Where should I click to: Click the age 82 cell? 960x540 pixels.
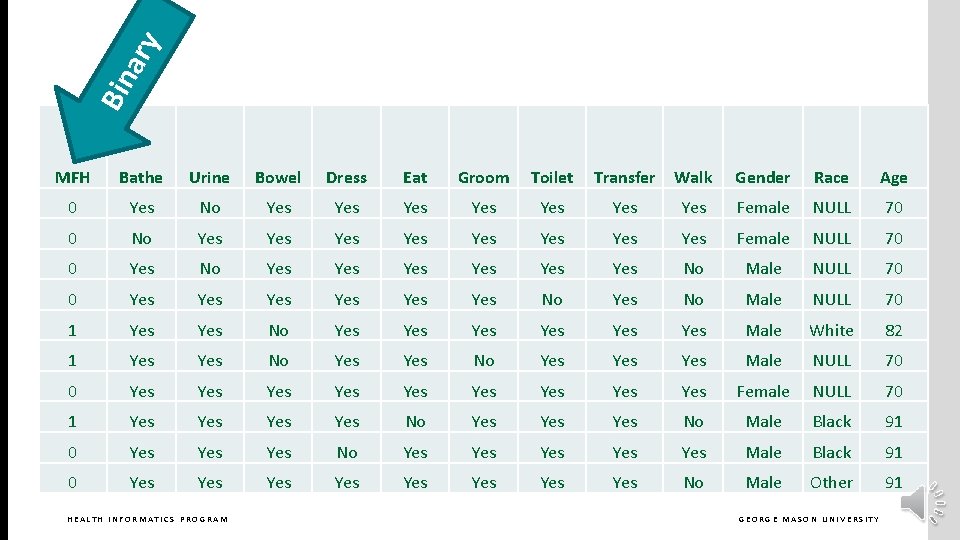pos(893,330)
